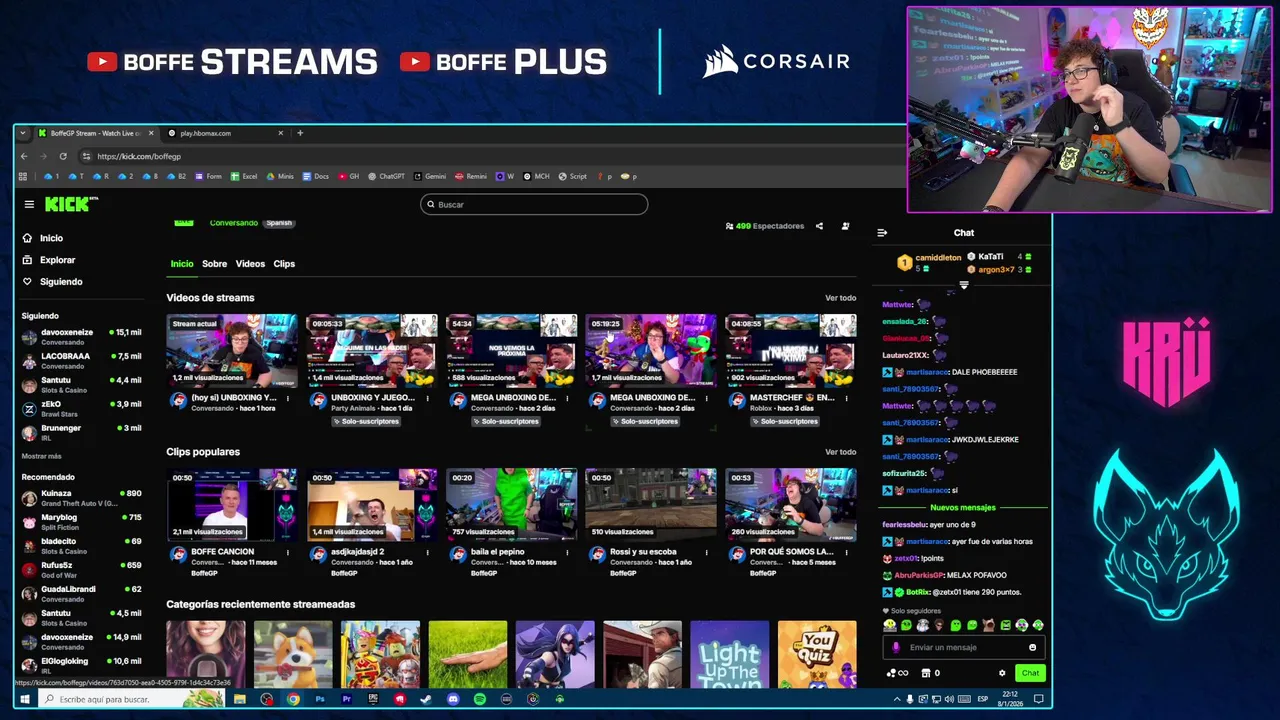Open the baila el pepino clip

(x=511, y=504)
